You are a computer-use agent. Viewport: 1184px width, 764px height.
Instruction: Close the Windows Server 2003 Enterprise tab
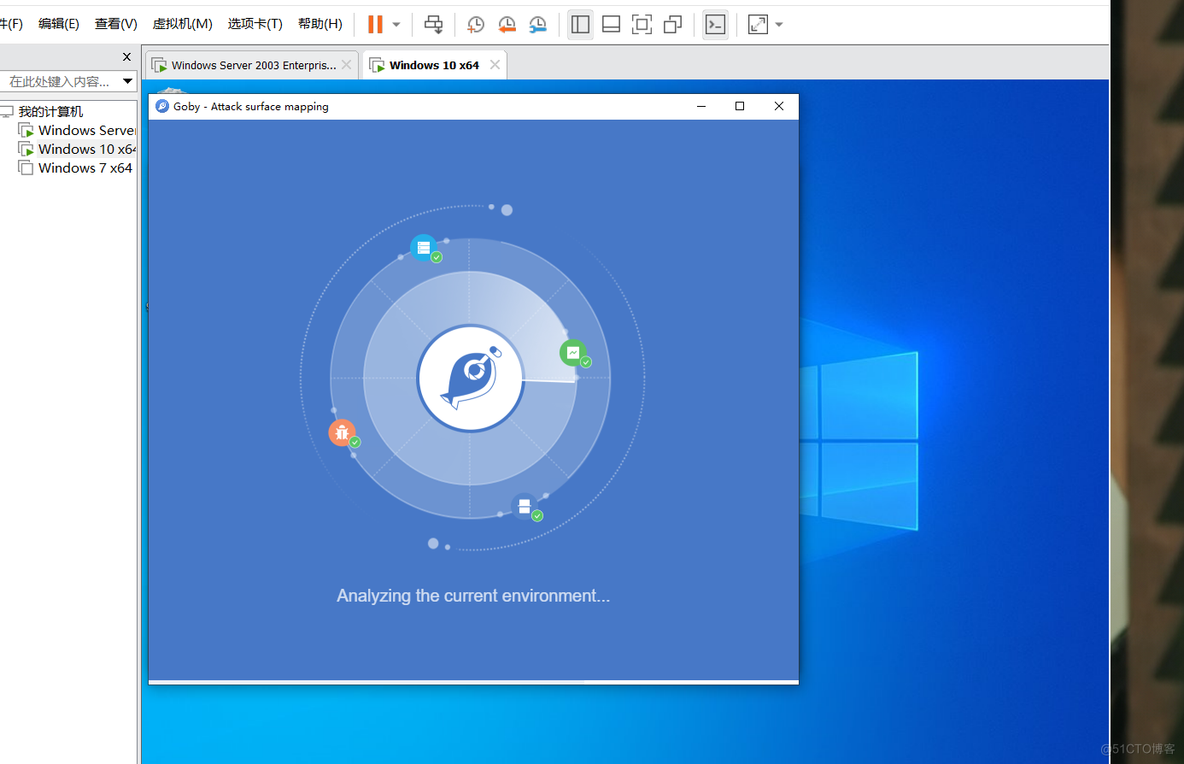click(347, 65)
